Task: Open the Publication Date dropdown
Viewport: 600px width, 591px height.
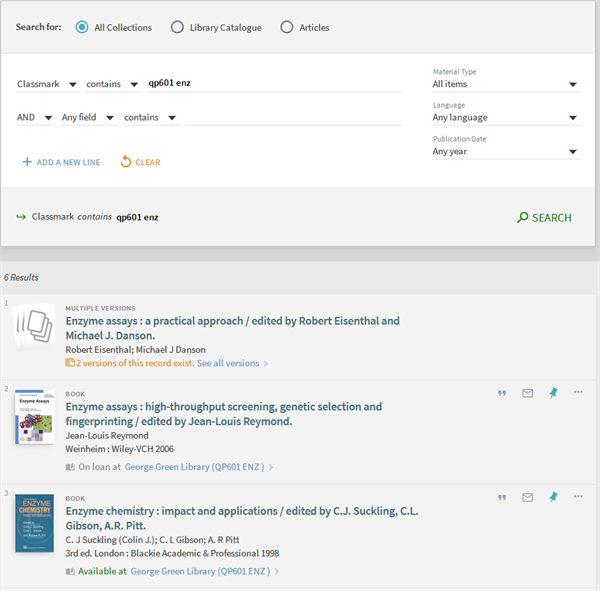Action: click(505, 152)
